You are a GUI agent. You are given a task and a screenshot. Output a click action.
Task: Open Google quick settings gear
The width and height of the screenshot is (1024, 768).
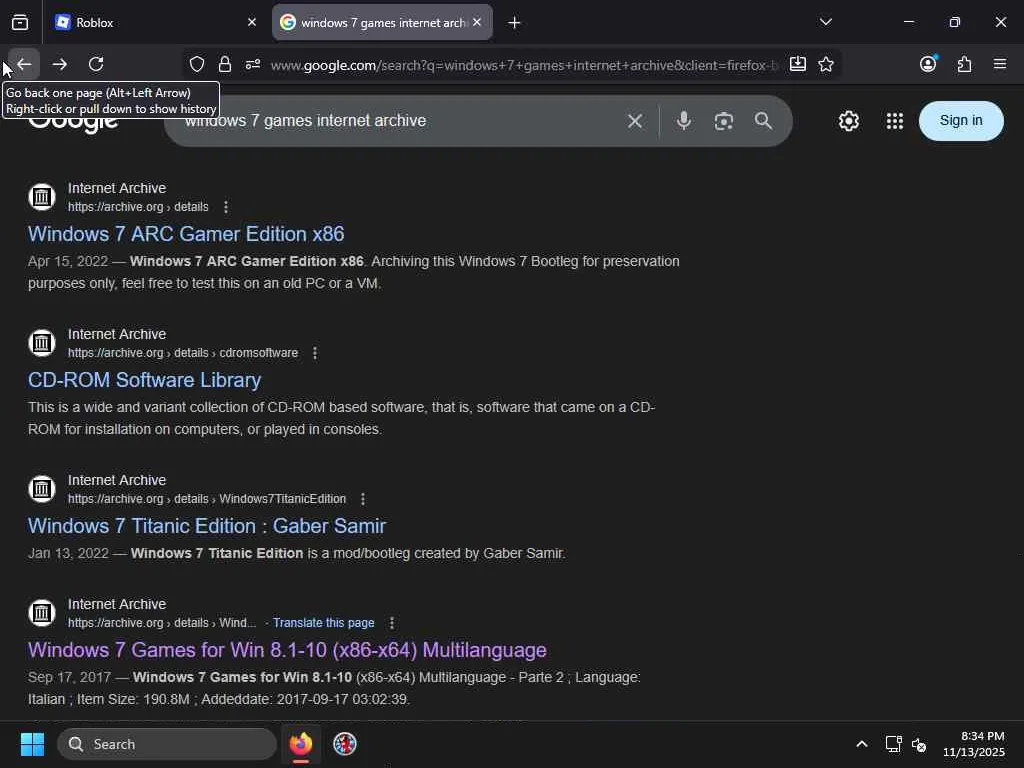848,121
